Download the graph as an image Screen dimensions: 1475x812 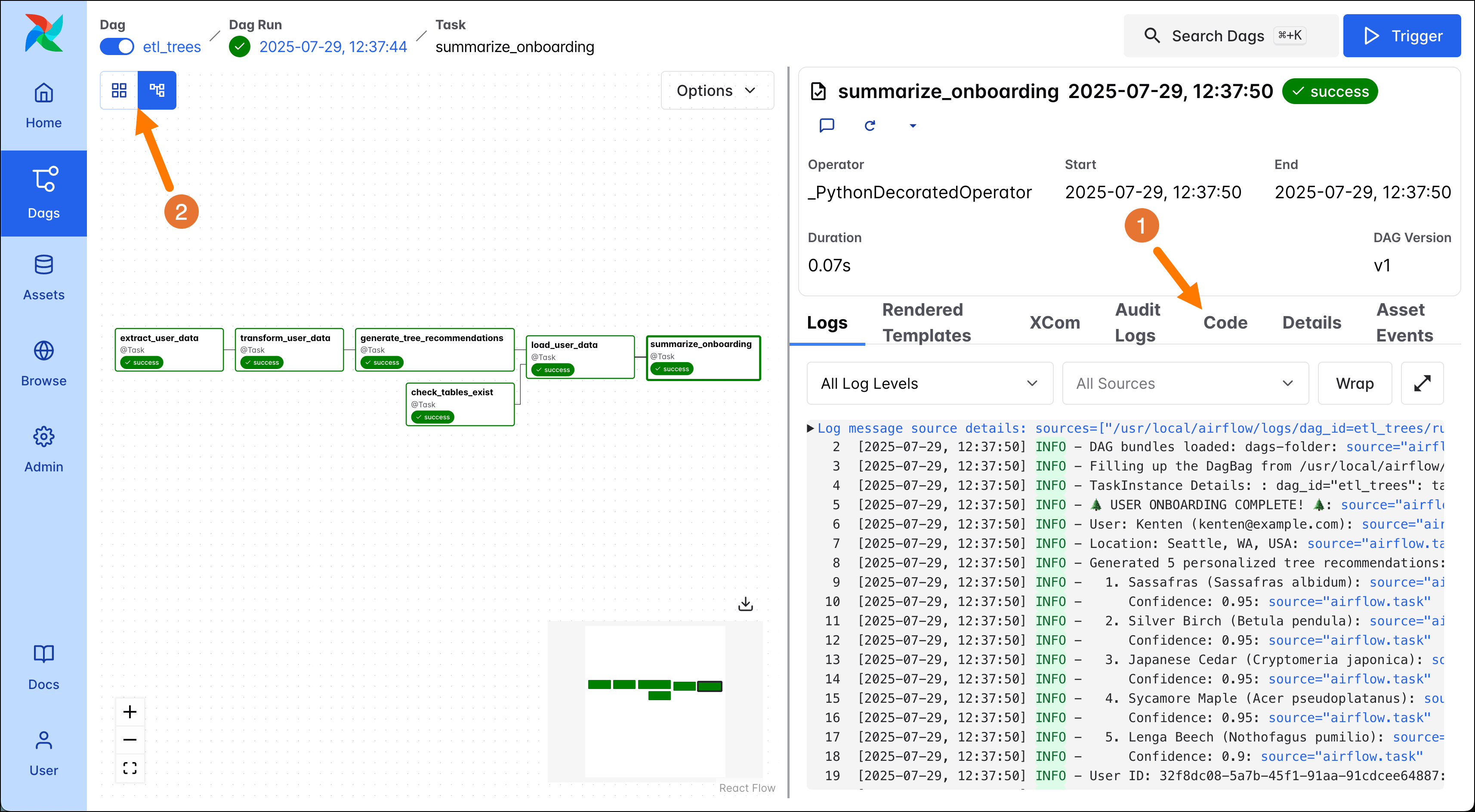pos(746,604)
